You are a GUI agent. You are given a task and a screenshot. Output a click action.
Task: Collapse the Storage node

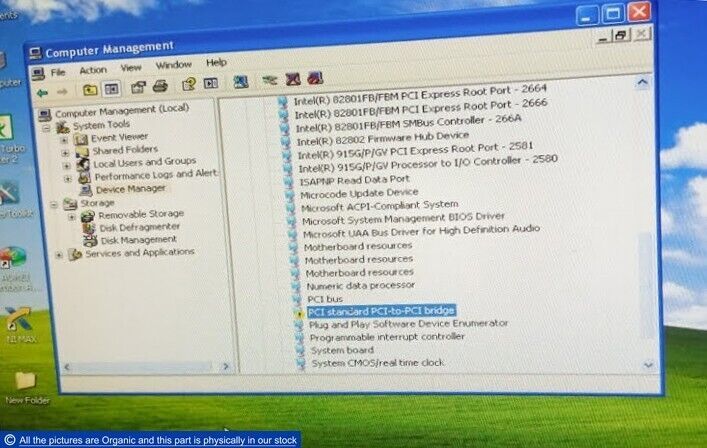tap(54, 206)
